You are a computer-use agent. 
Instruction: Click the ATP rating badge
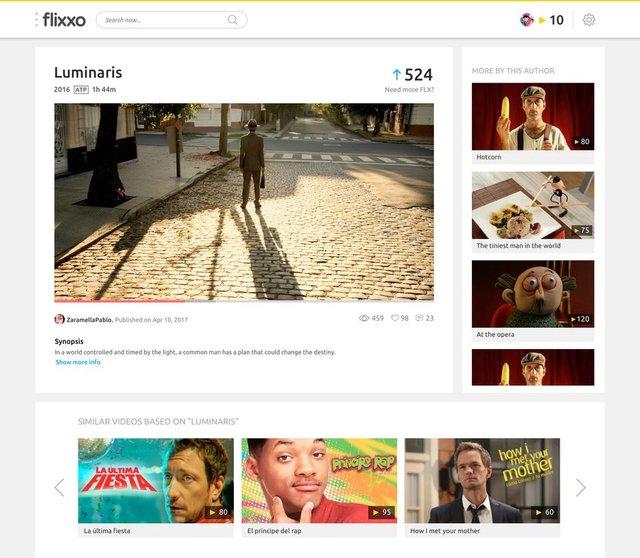click(x=81, y=89)
